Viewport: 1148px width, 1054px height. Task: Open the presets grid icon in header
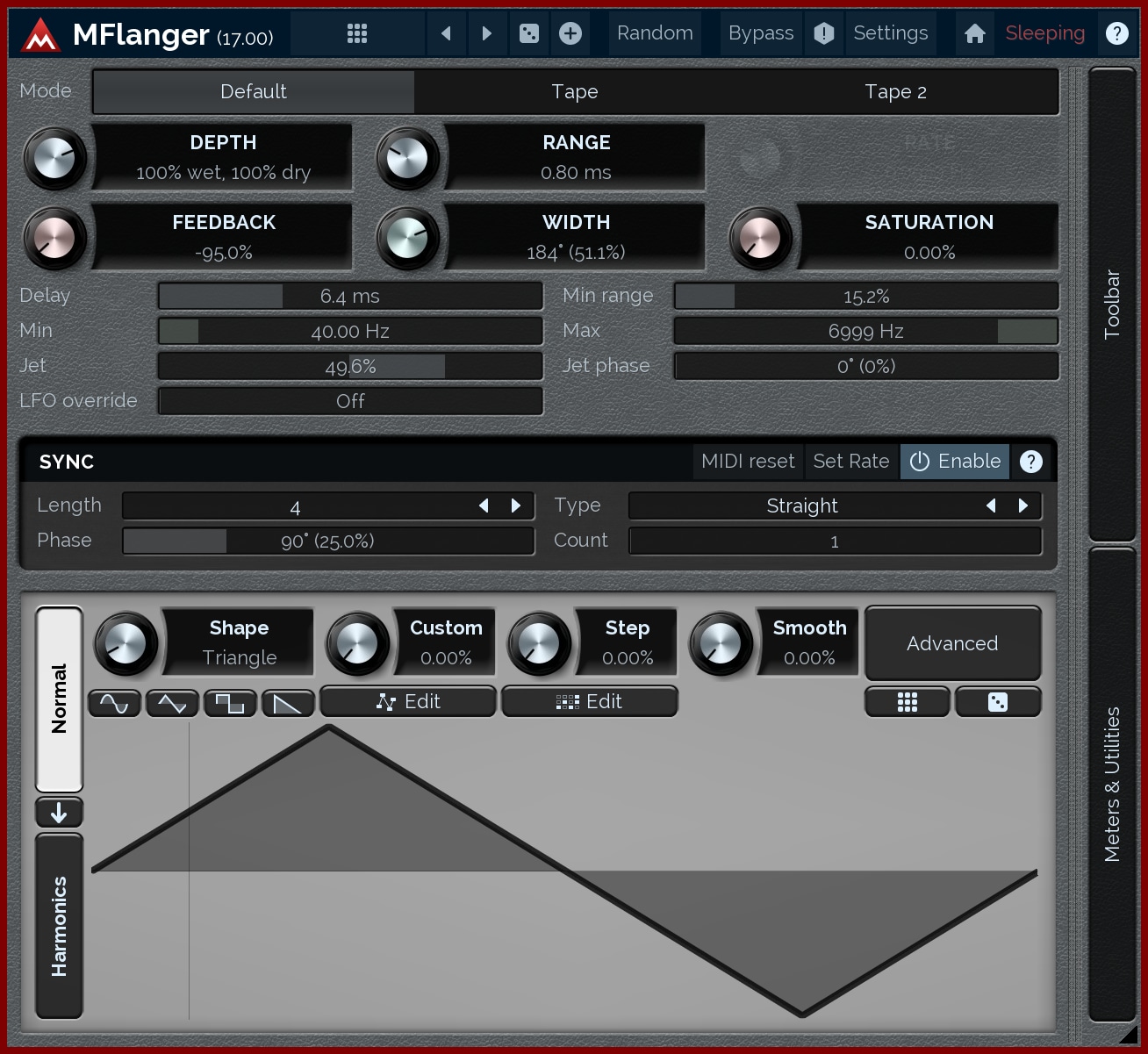pyautogui.click(x=356, y=33)
